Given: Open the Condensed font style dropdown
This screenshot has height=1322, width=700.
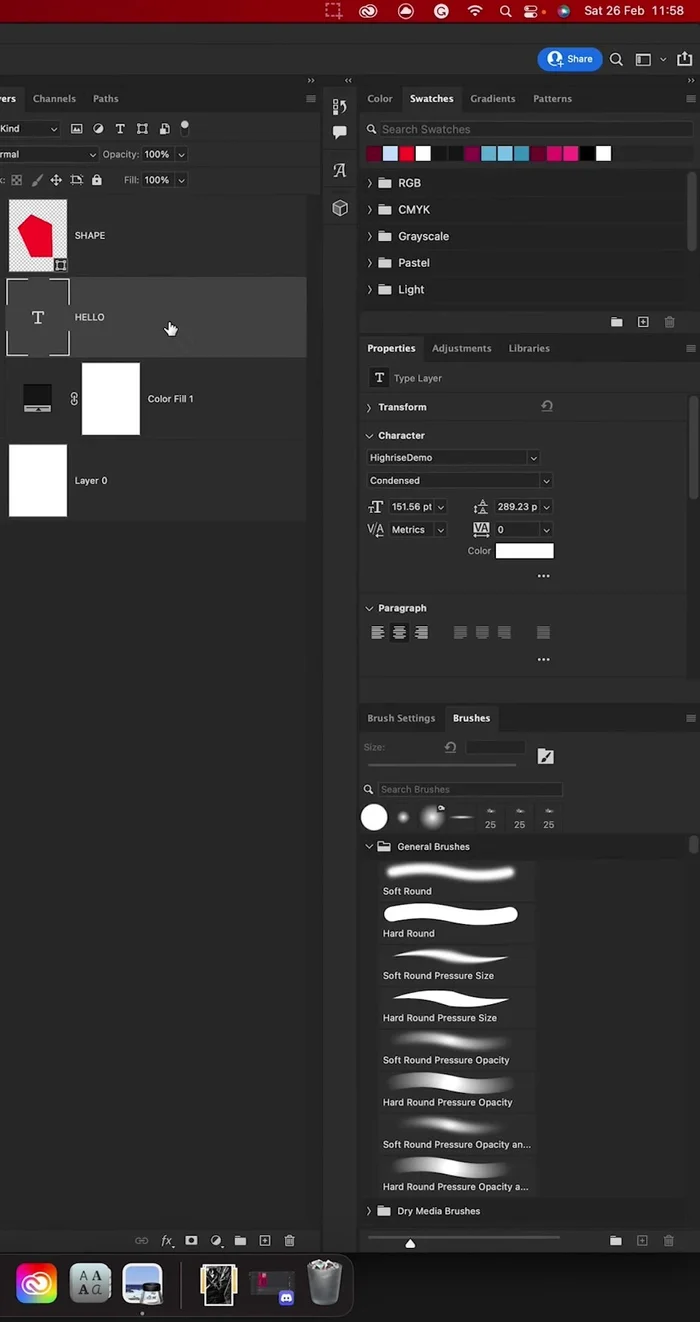Looking at the screenshot, I should coord(545,481).
